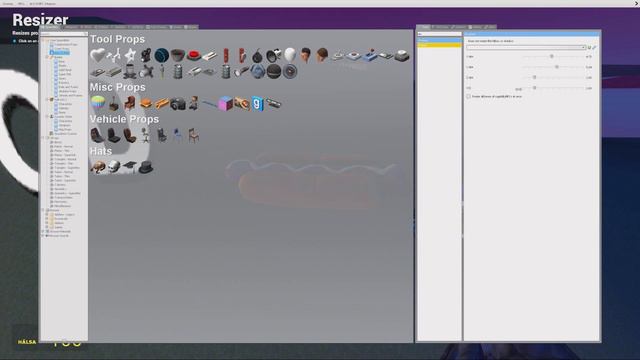Adjust the XYZ slider handle

534,88
